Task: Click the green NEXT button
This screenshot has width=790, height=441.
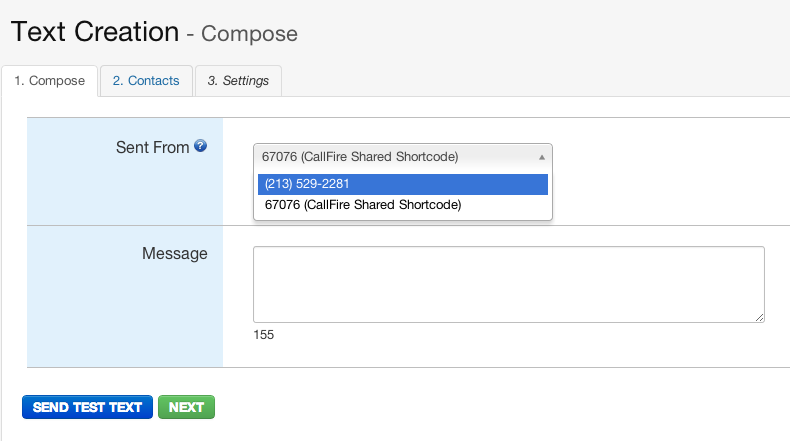Action: [x=186, y=407]
